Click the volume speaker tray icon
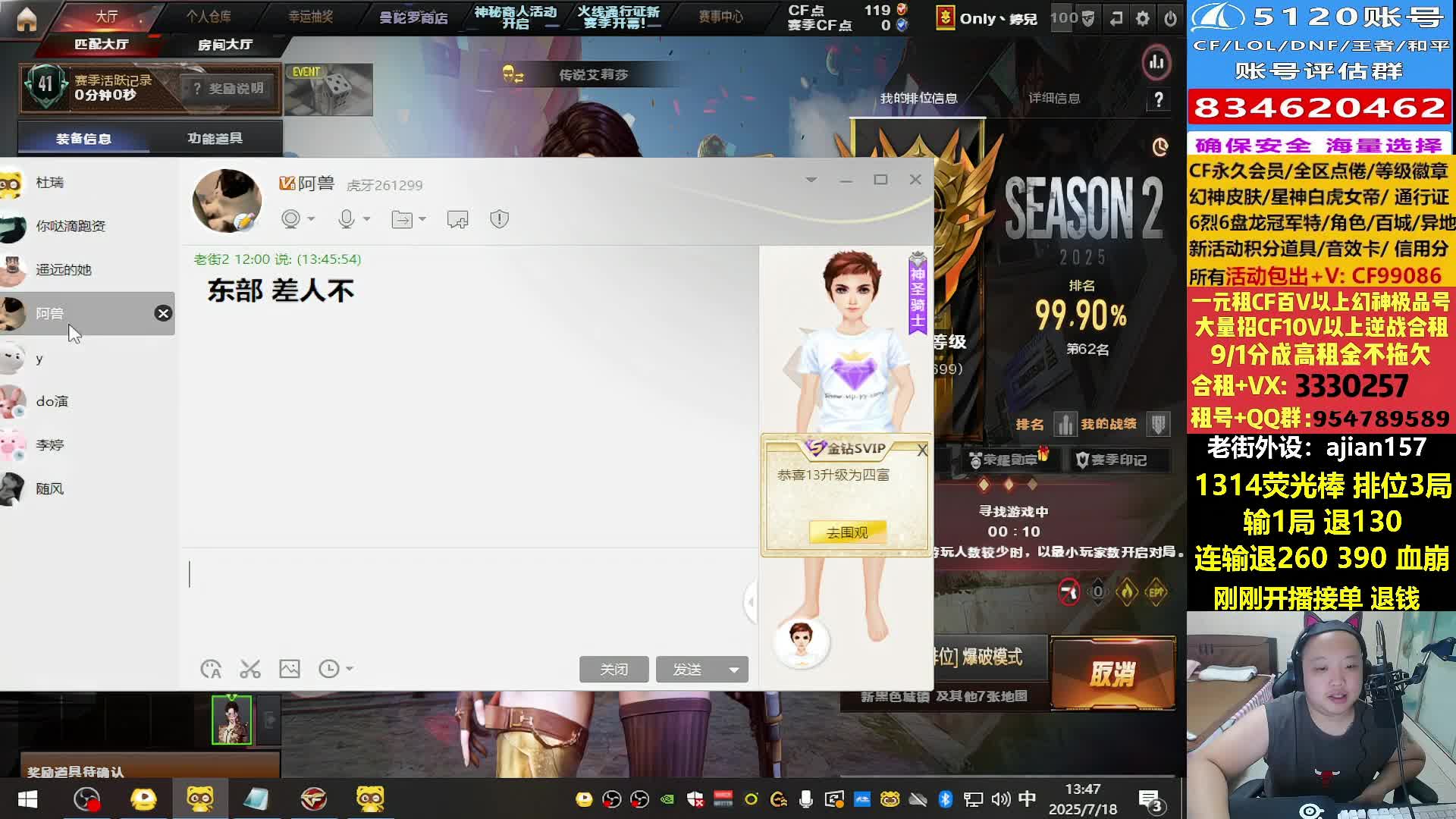 tap(1000, 799)
